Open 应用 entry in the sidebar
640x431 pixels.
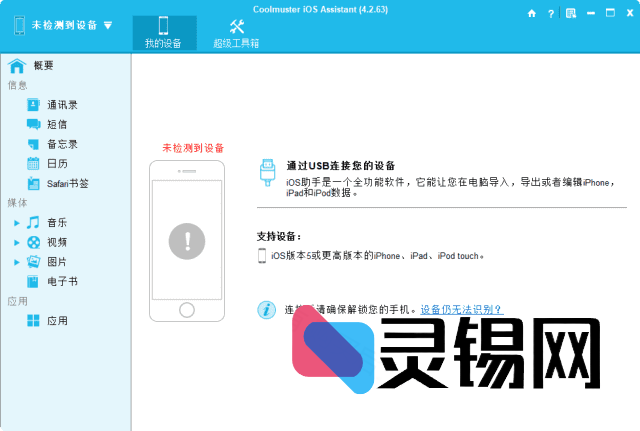(57, 321)
